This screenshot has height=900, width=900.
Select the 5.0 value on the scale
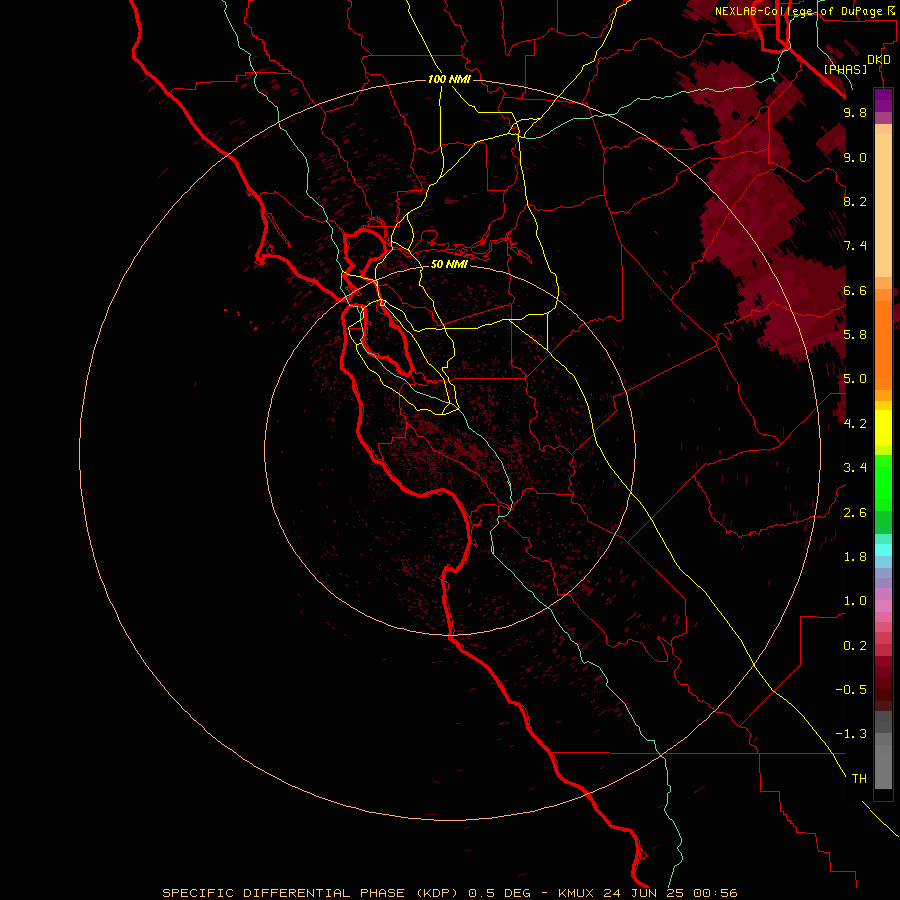[855, 379]
